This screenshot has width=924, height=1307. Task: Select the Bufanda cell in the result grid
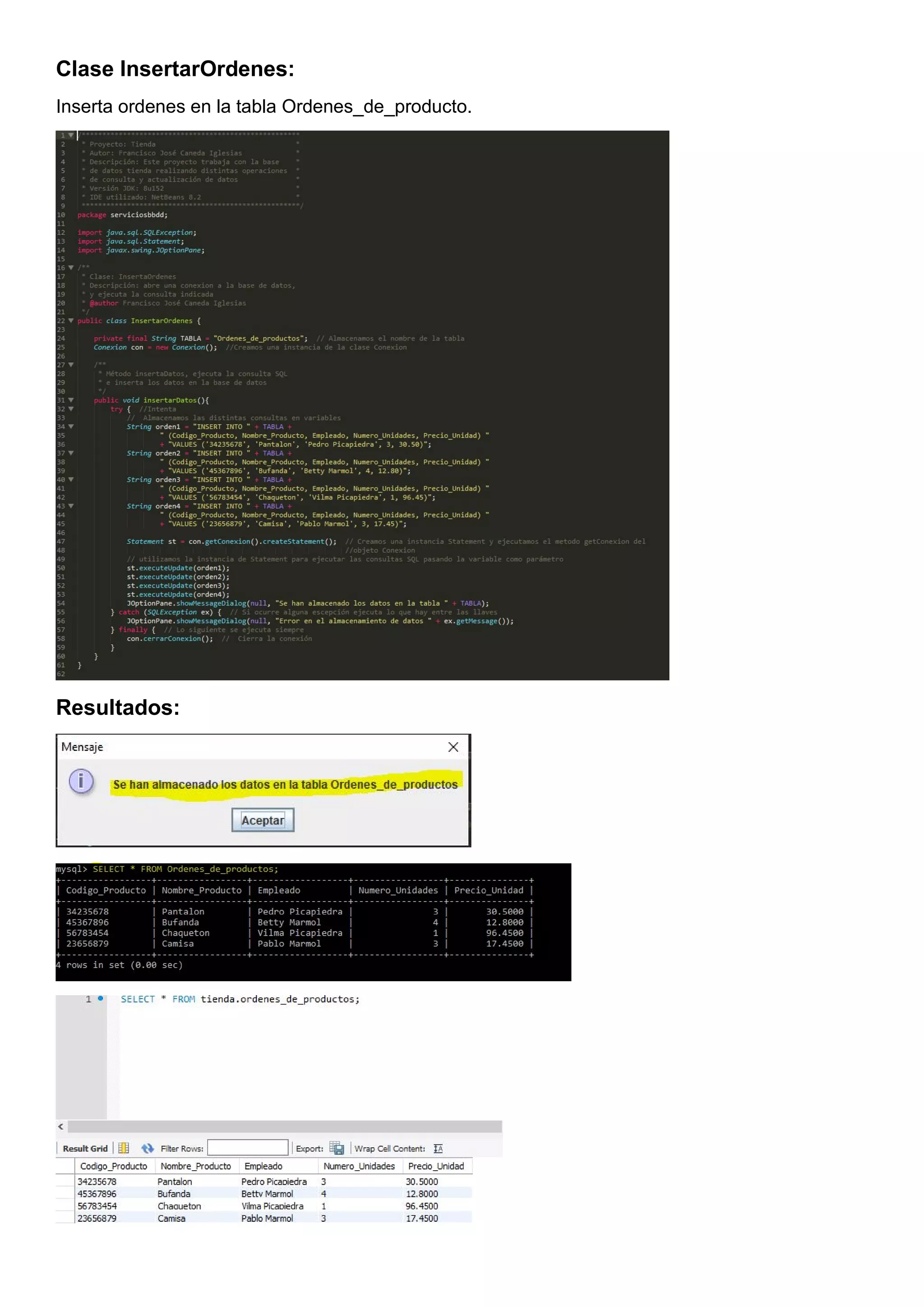point(196,1194)
